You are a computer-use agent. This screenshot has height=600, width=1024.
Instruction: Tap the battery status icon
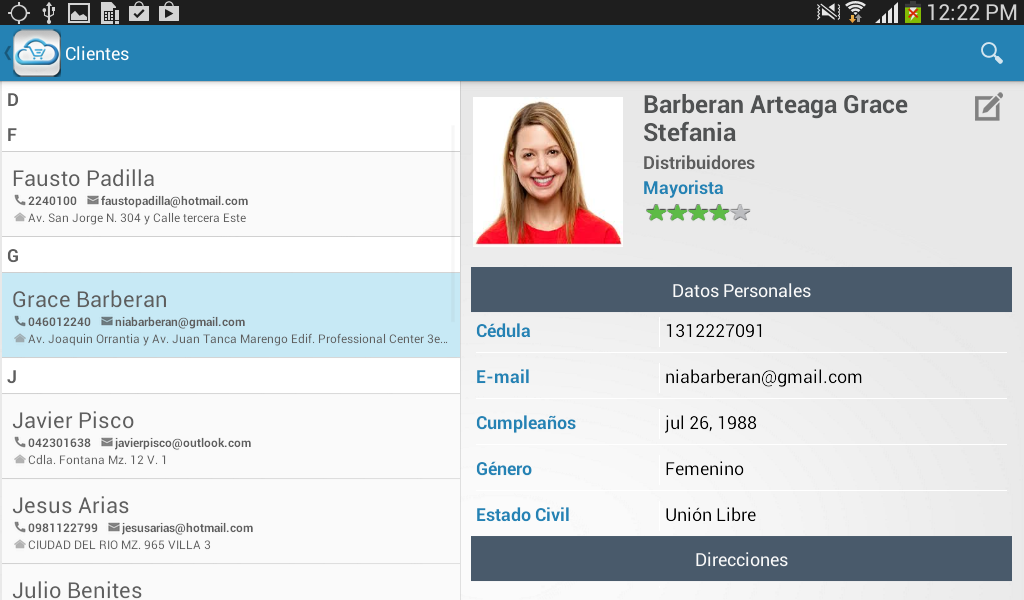(912, 12)
